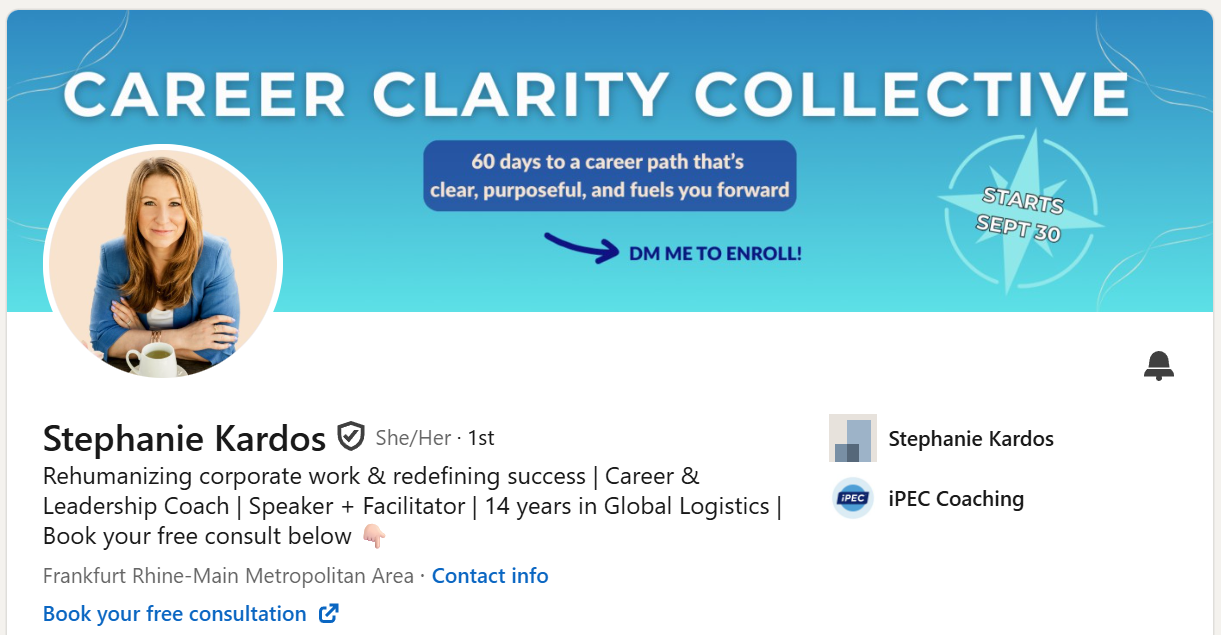Click the pointing-down emoji in the headline
This screenshot has width=1221, height=635.
click(374, 538)
